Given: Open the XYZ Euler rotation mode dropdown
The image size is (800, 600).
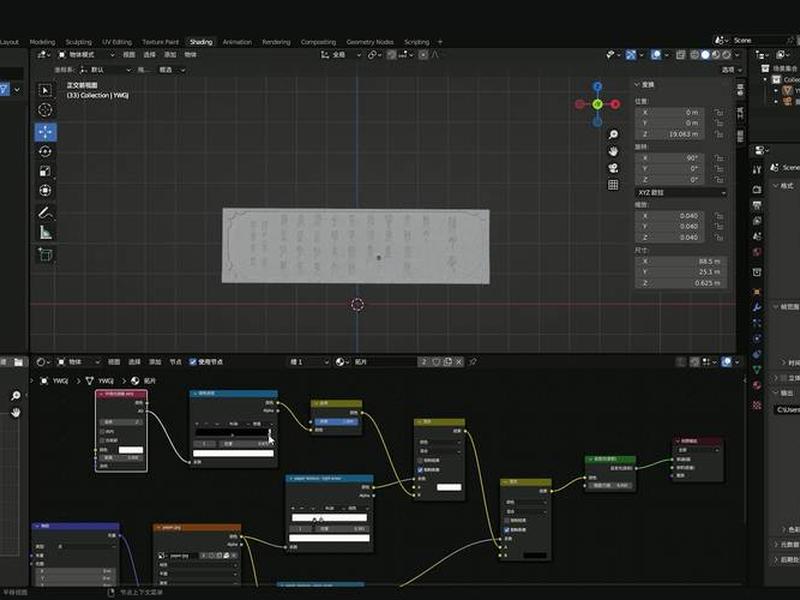Looking at the screenshot, I should [x=681, y=193].
